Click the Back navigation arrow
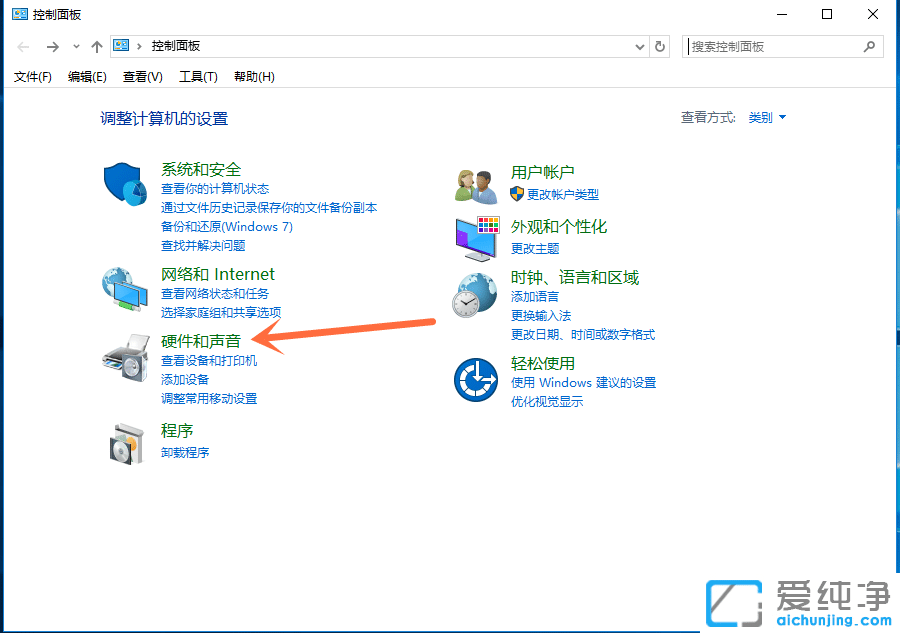The width and height of the screenshot is (900, 633). pyautogui.click(x=23, y=46)
